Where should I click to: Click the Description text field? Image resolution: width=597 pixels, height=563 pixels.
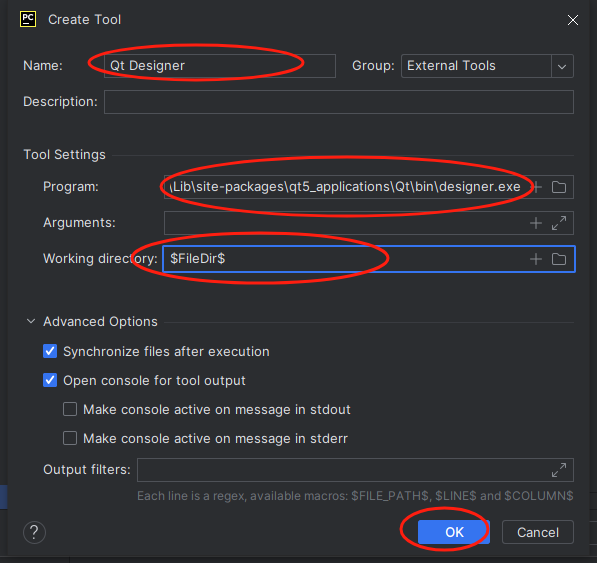[x=339, y=102]
